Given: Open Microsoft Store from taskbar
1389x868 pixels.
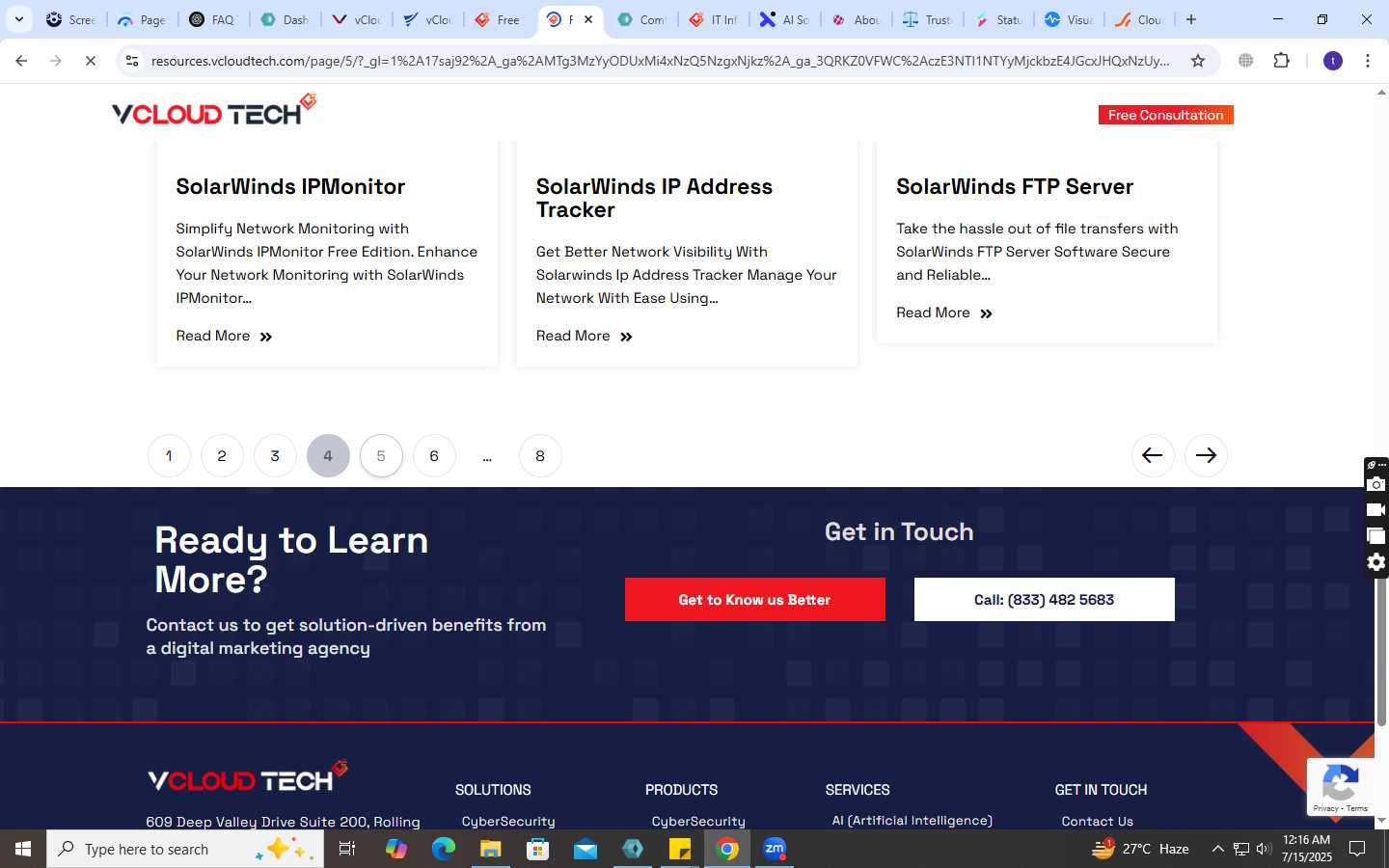Looking at the screenshot, I should tap(537, 849).
